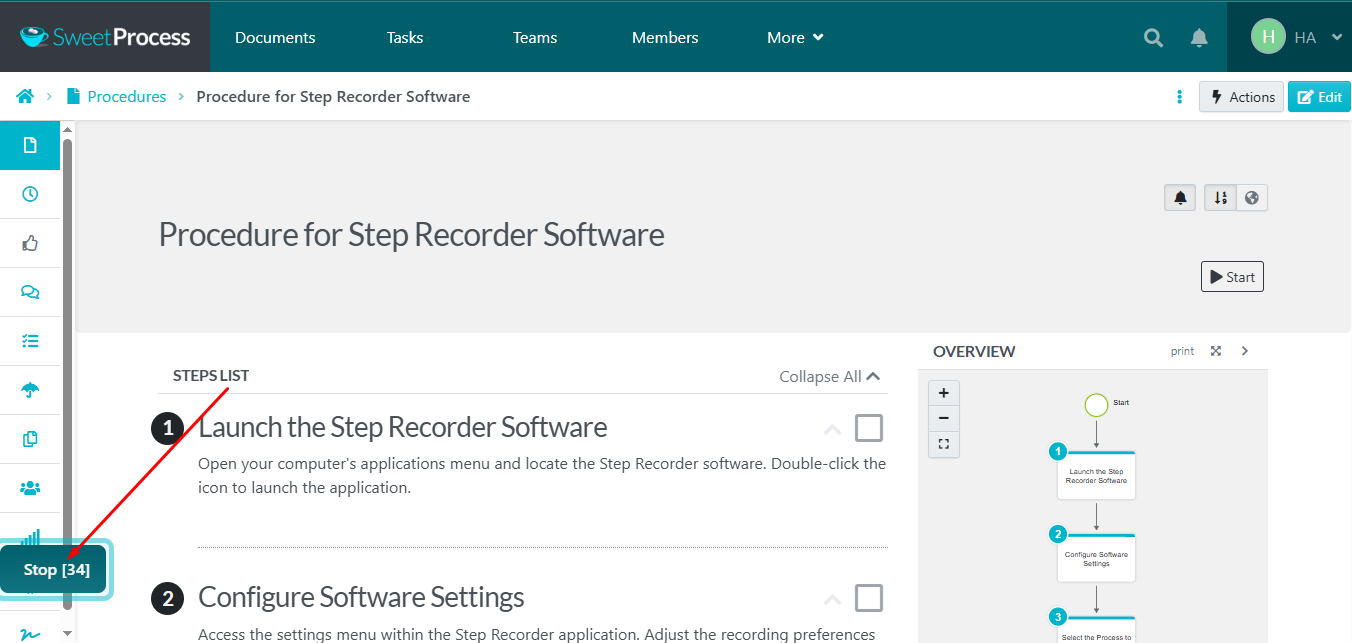
Task: Click the sidebar scrollbar down arrow
Action: [67, 633]
